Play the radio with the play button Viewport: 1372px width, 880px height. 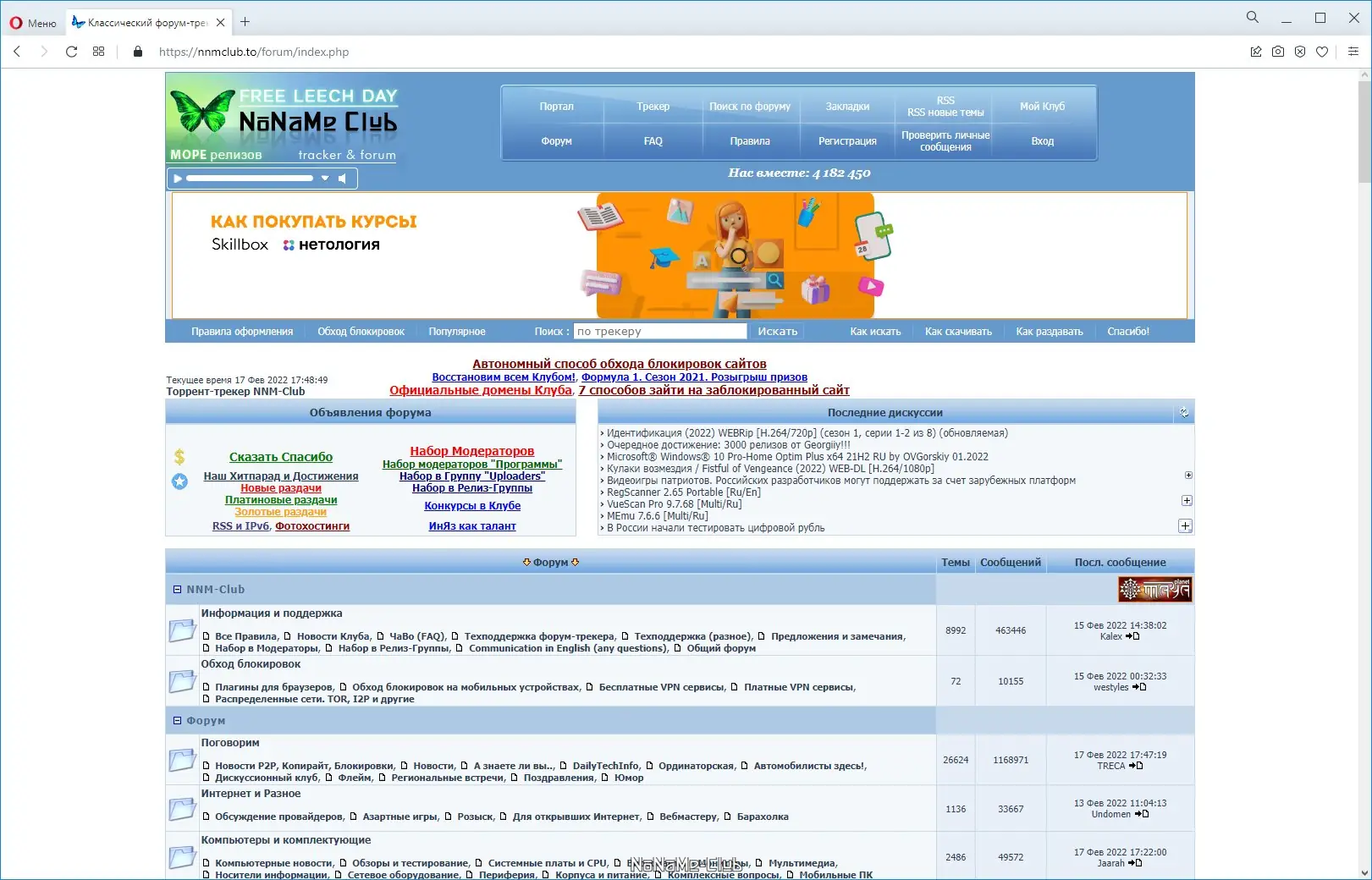(x=177, y=179)
